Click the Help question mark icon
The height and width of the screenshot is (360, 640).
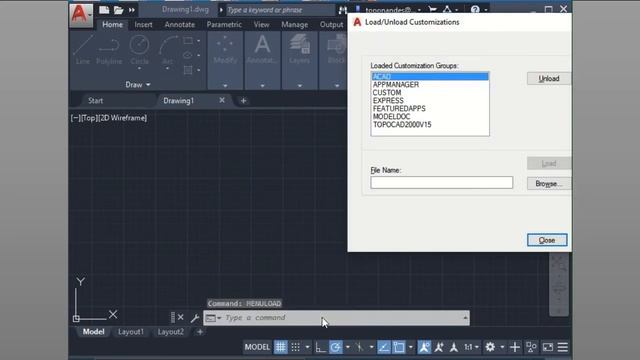[475, 9]
